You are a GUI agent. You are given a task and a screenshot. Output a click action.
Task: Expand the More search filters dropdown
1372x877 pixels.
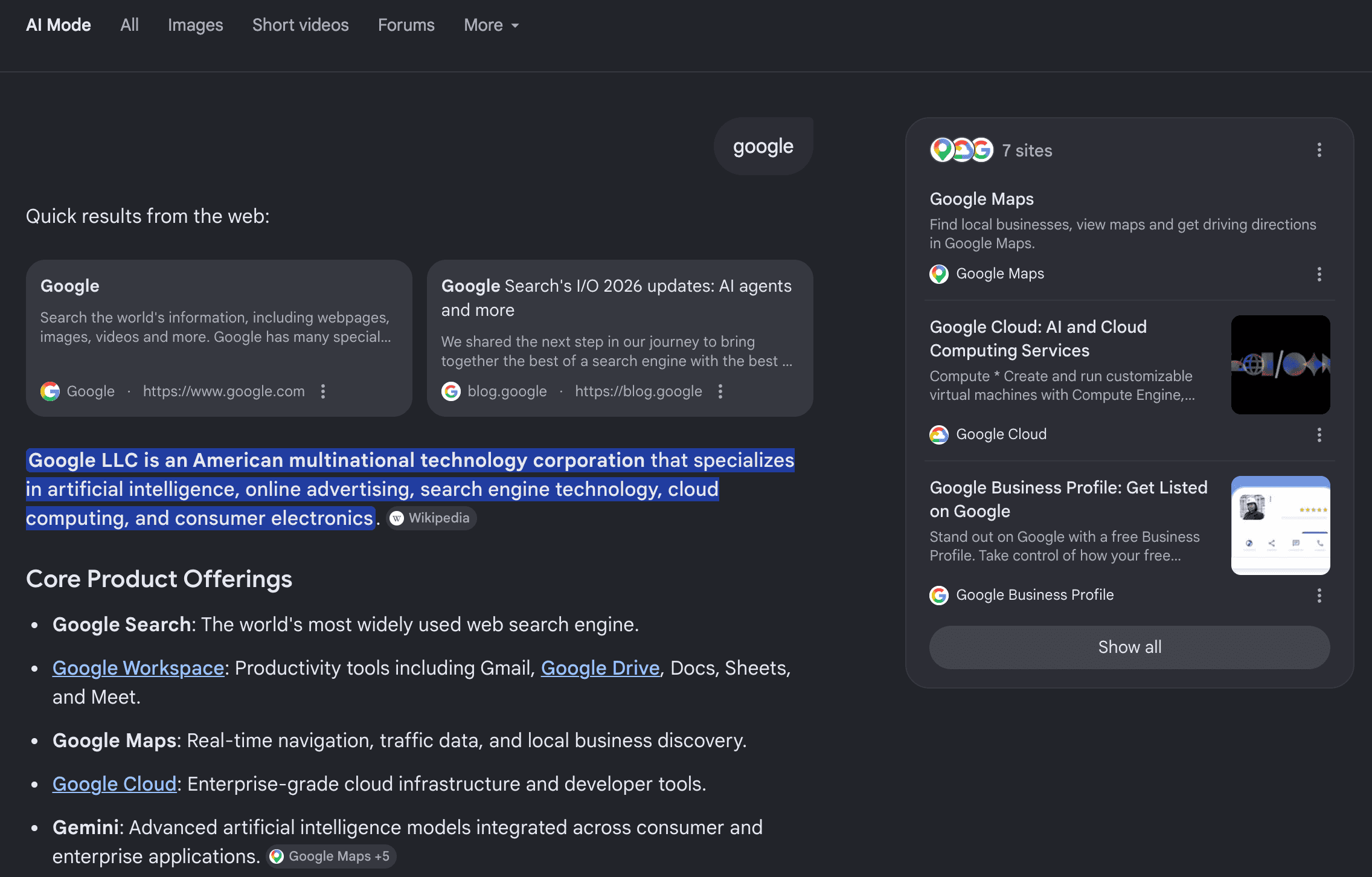tap(491, 25)
